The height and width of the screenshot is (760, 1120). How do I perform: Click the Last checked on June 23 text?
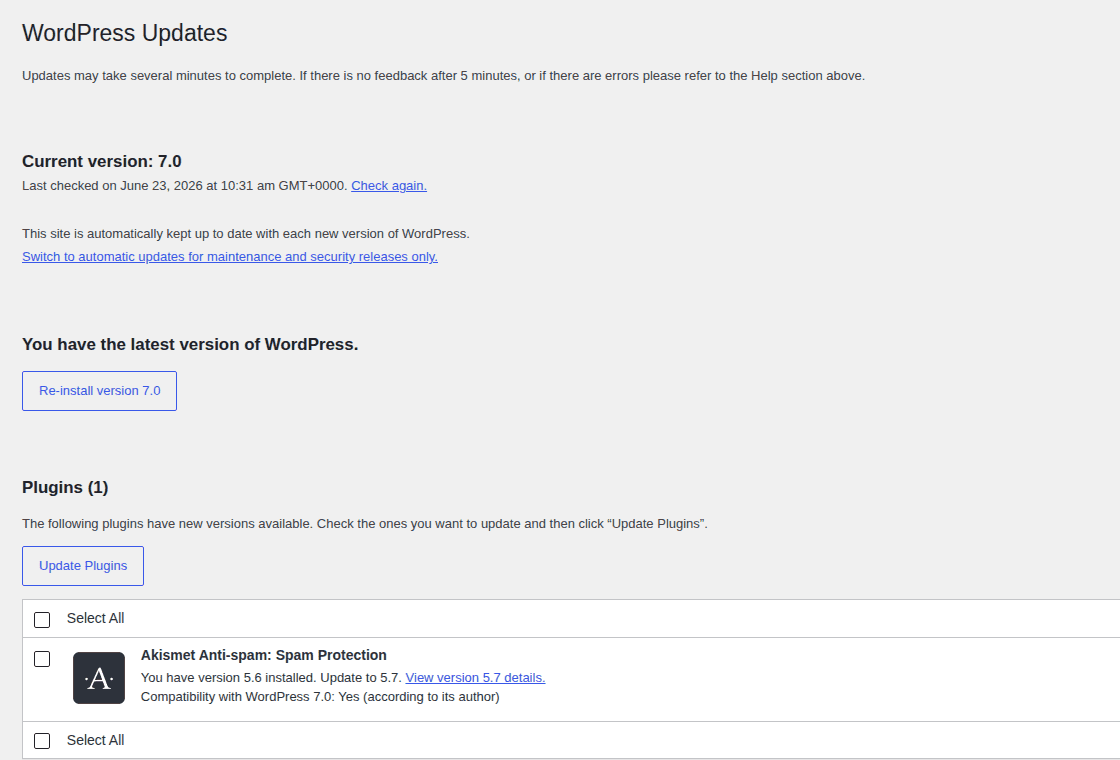pos(185,186)
